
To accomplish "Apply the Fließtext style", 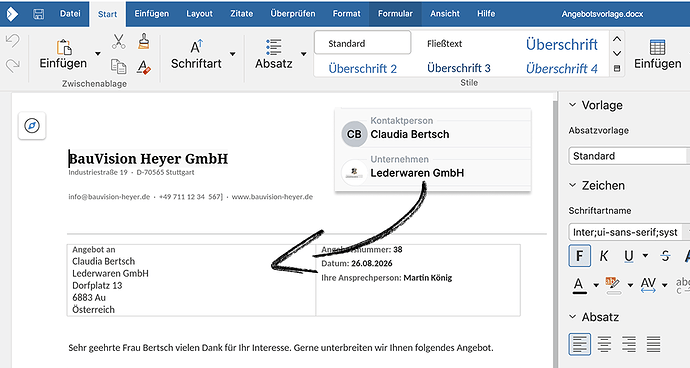I will click(x=444, y=44).
